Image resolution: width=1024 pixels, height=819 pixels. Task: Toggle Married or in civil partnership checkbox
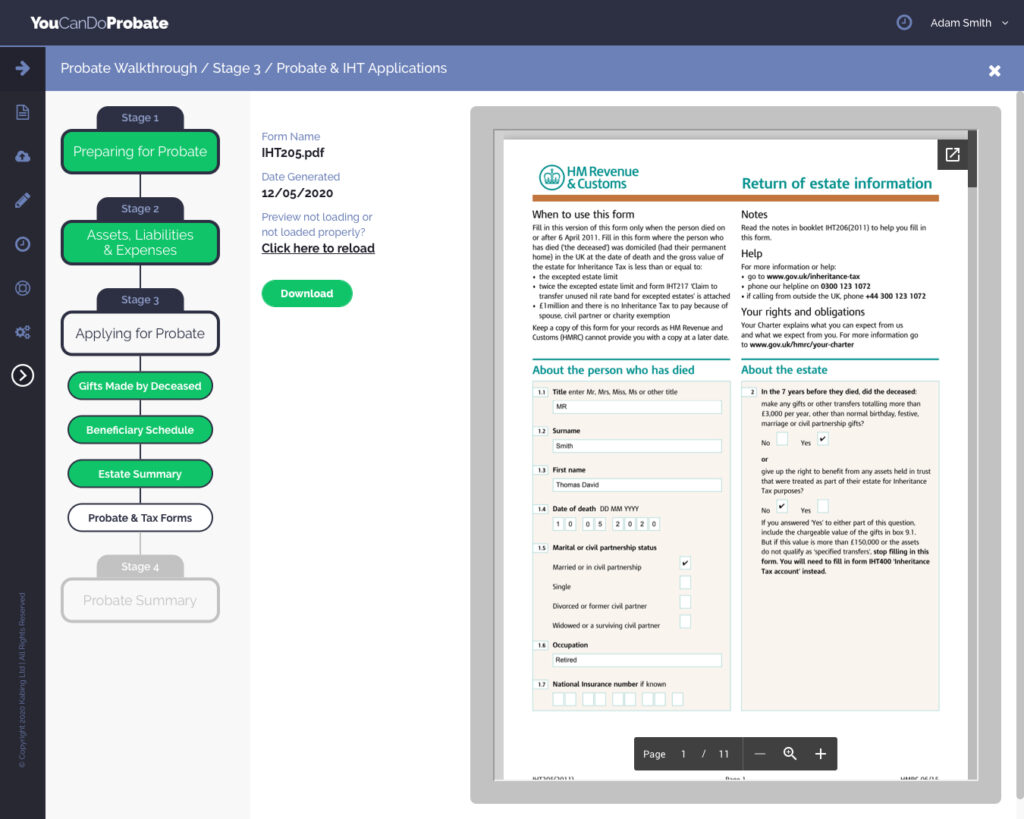pyautogui.click(x=685, y=564)
